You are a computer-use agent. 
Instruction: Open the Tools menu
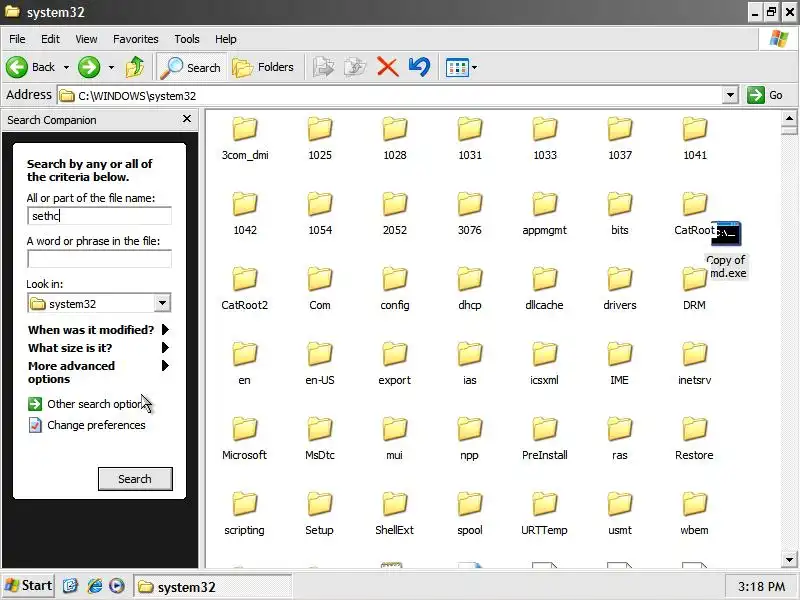(x=187, y=39)
